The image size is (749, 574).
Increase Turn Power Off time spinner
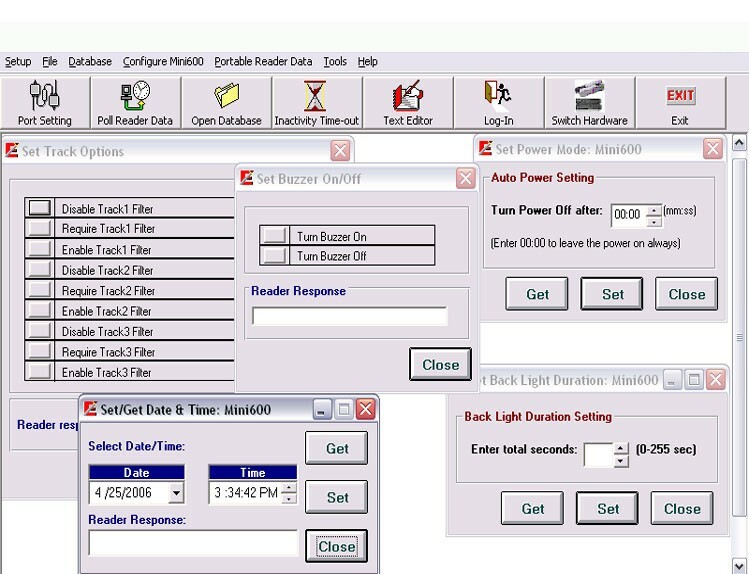pos(654,210)
